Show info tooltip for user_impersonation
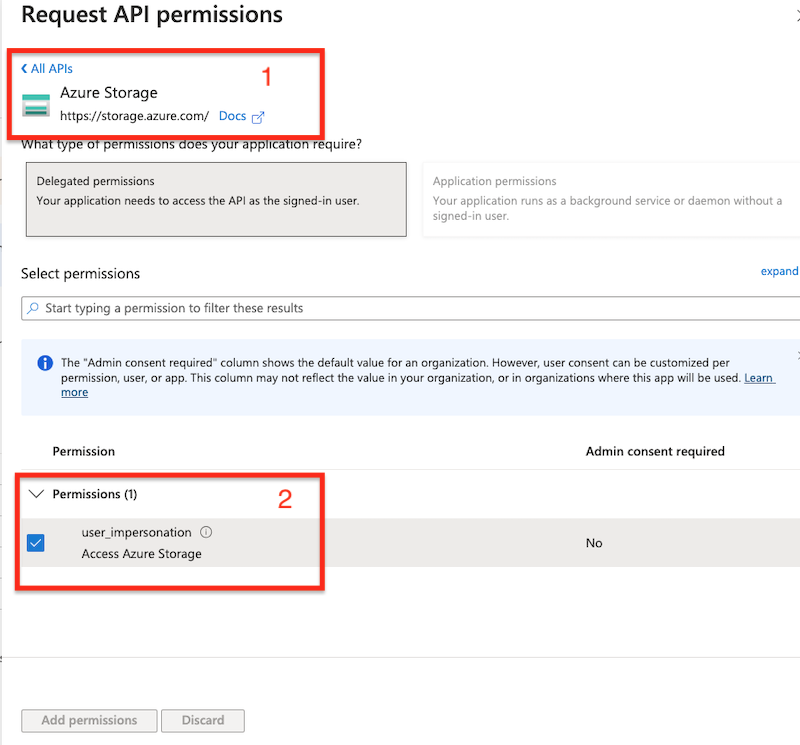 [206, 532]
